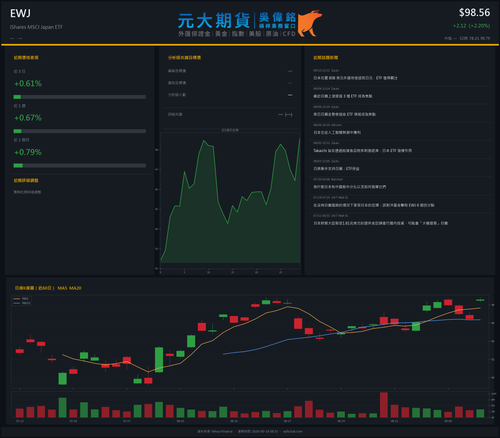This screenshot has width=500, height=438.
Task: Click the red dash in analyst target panel
Action: coord(290,83)
